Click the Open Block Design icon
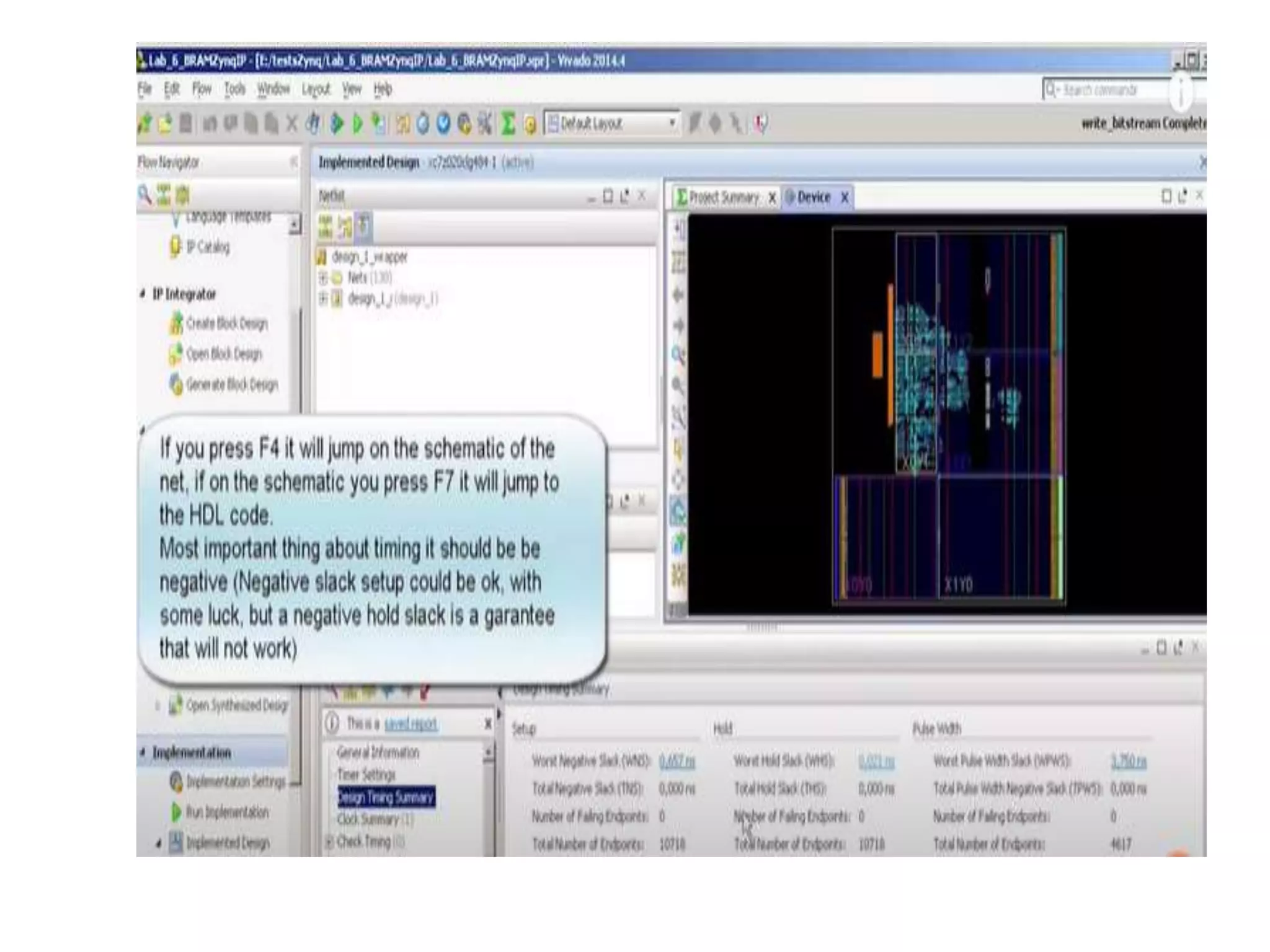Screen dimensions: 1270x952 [176, 354]
